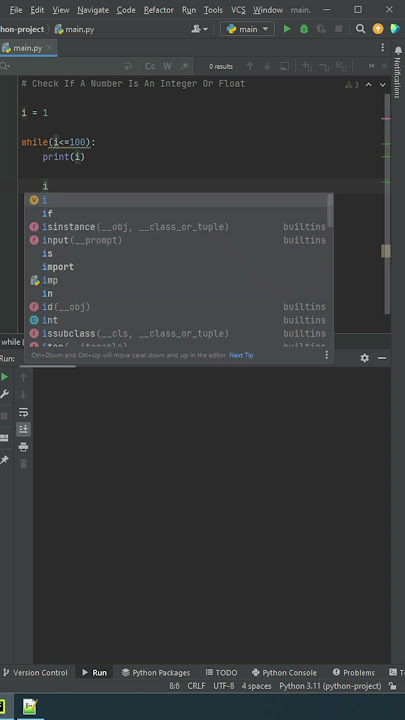
Task: Select the main.py editor tab
Action: 28,48
